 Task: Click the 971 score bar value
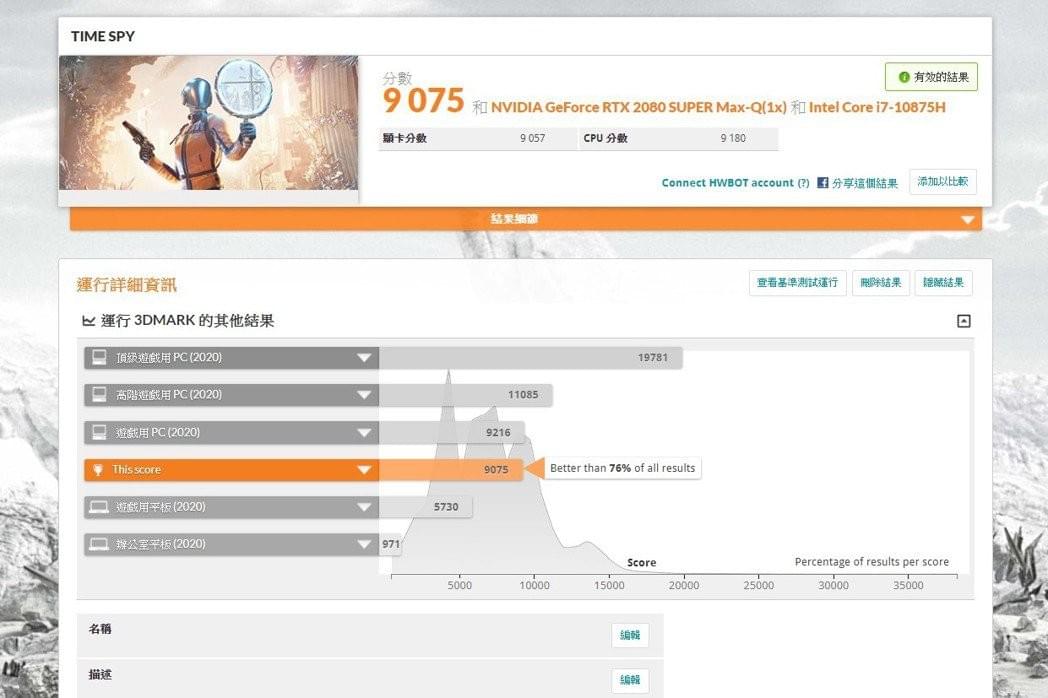(x=391, y=544)
